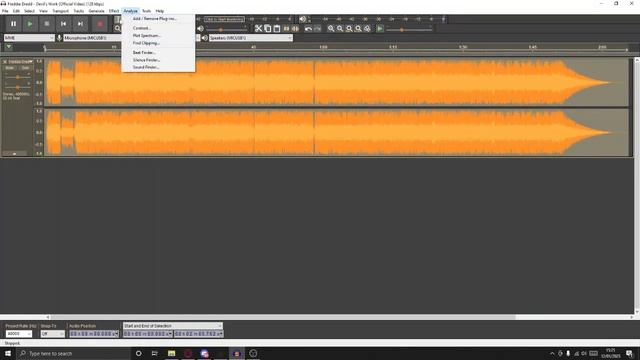Click to start monitoring in record meter

pyautogui.click(x=224, y=19)
